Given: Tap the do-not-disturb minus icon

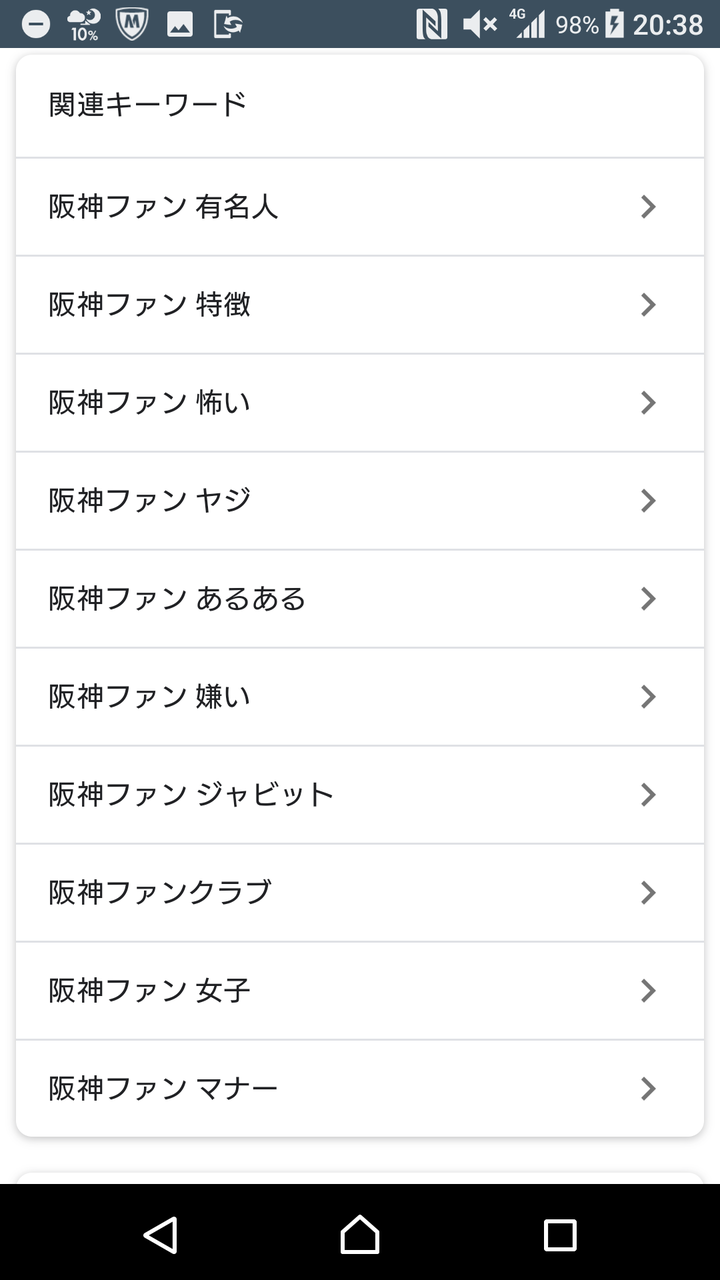Looking at the screenshot, I should click(36, 24).
